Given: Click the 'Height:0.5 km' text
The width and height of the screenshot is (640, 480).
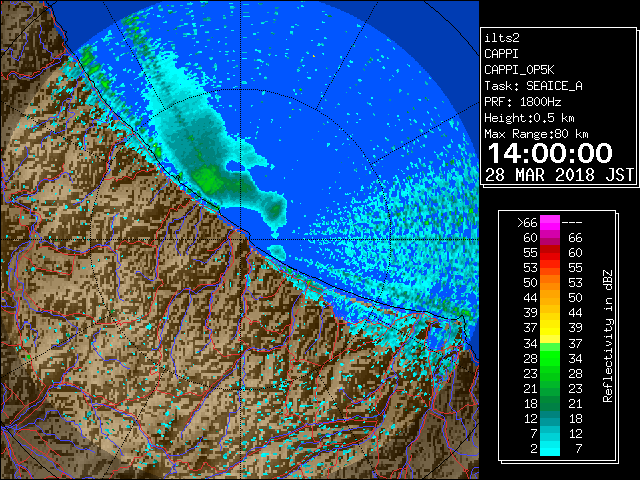Looking at the screenshot, I should pos(529,118).
